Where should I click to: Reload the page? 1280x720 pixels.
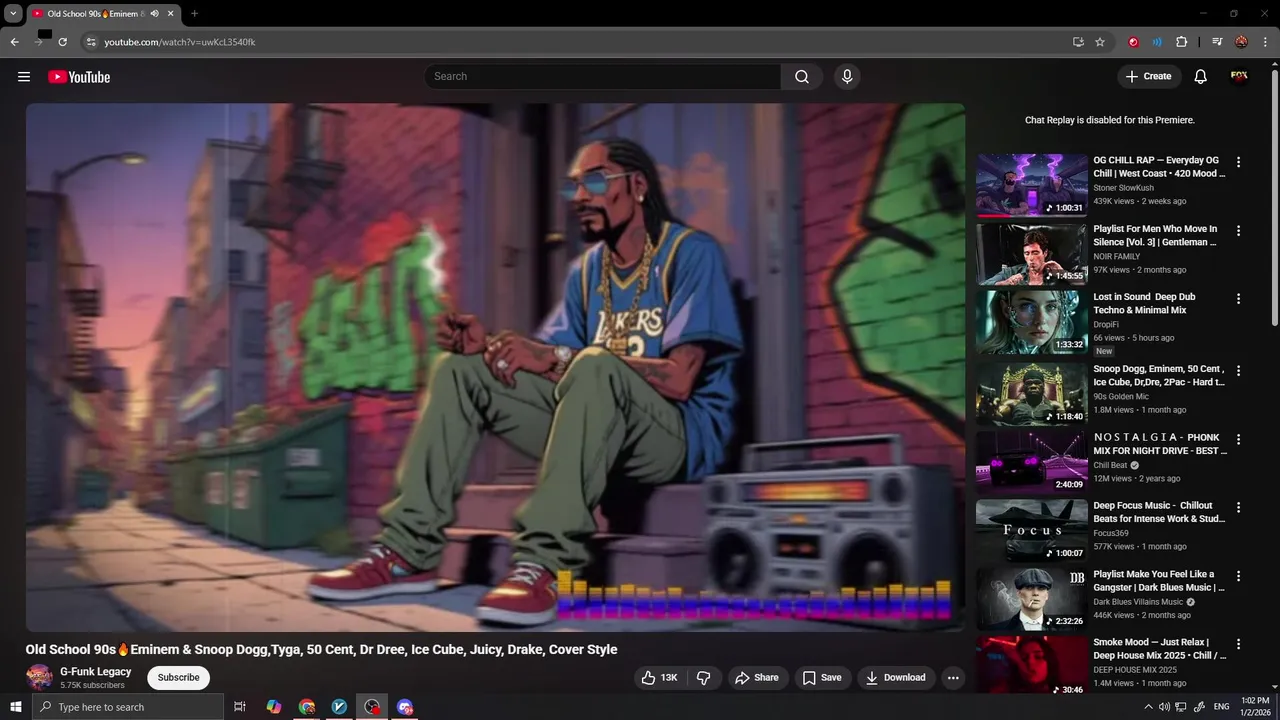point(62,42)
